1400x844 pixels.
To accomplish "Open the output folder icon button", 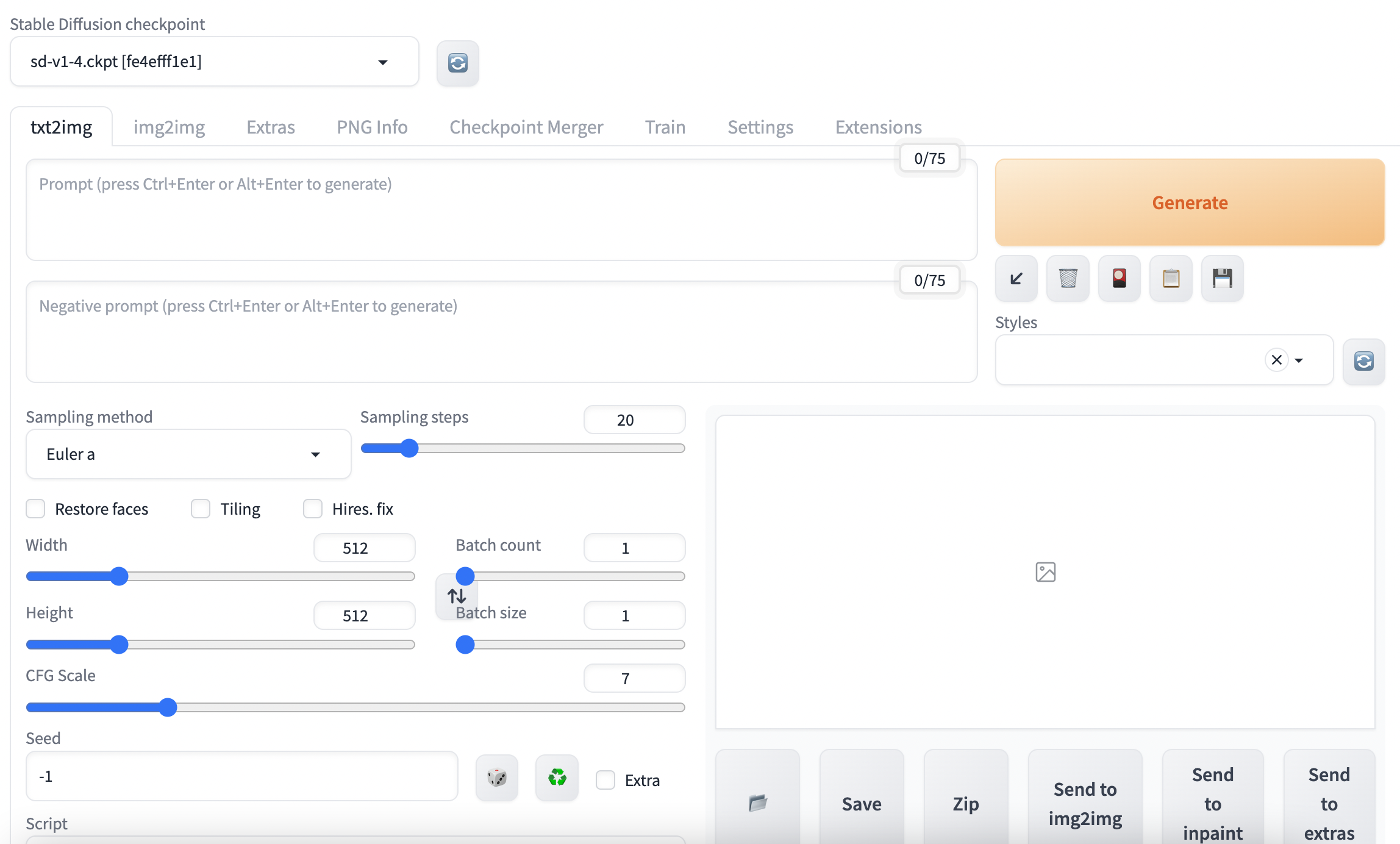I will [757, 803].
